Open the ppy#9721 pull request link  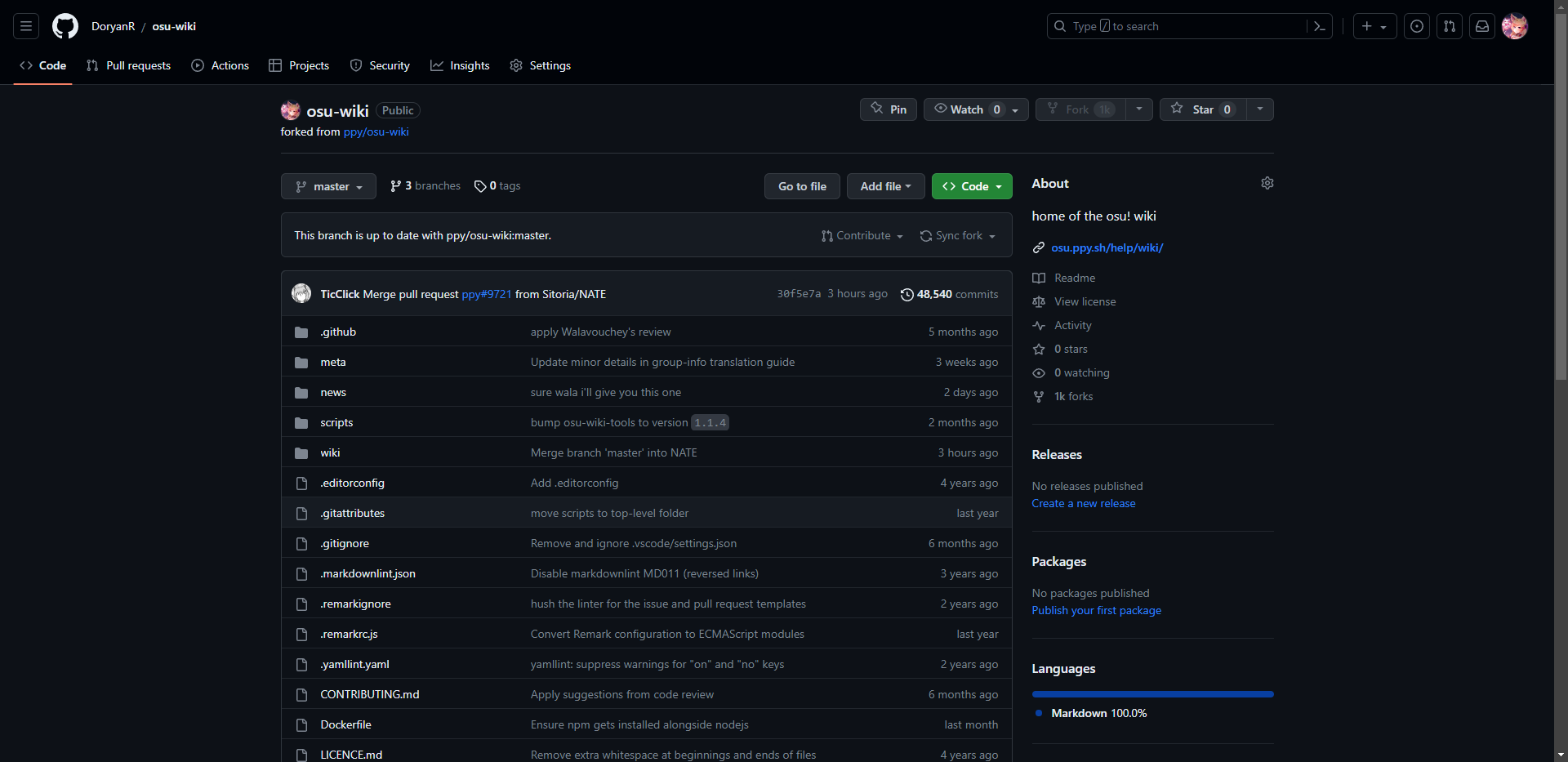click(x=487, y=294)
